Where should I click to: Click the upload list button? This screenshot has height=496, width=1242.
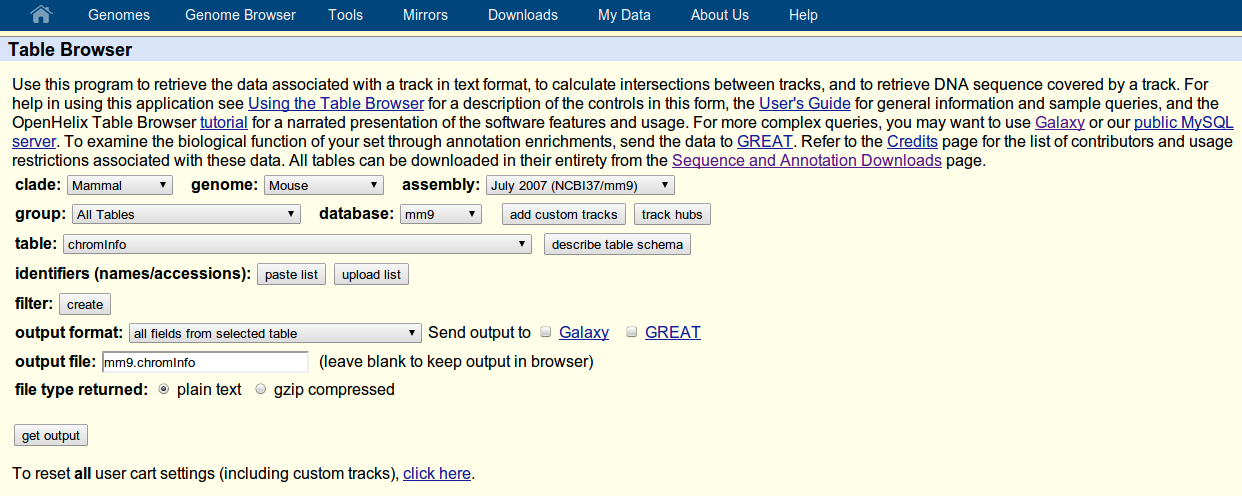371,274
